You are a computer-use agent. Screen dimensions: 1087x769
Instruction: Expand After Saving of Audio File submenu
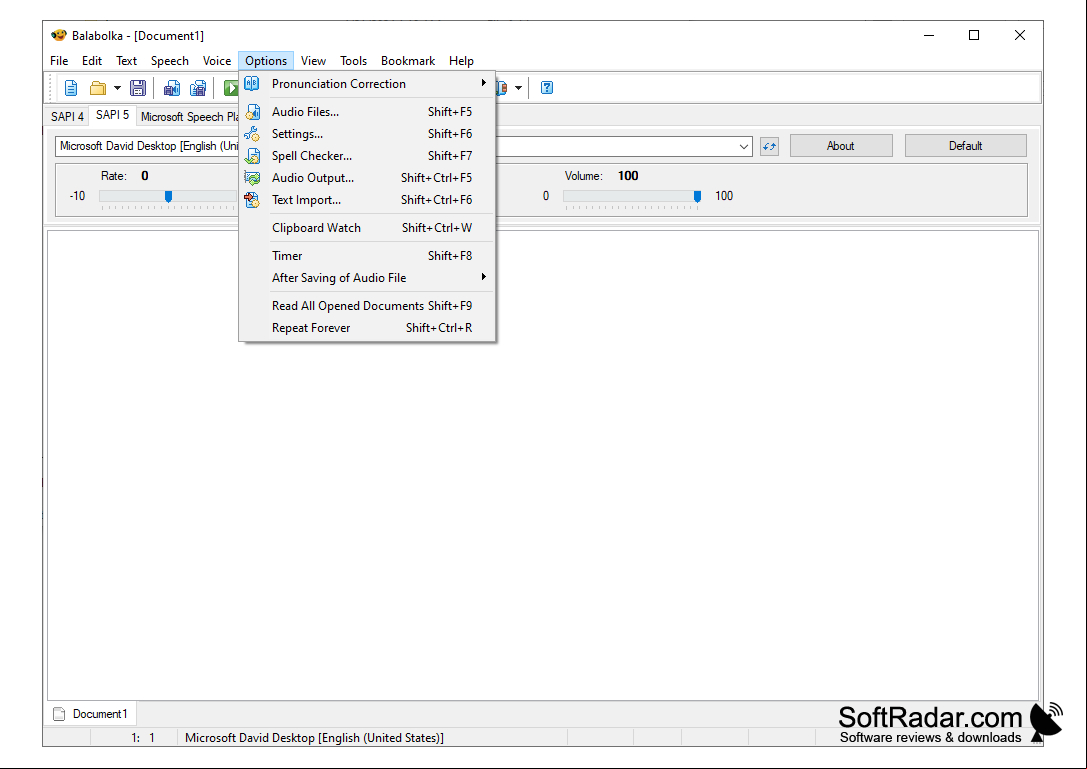click(x=367, y=278)
